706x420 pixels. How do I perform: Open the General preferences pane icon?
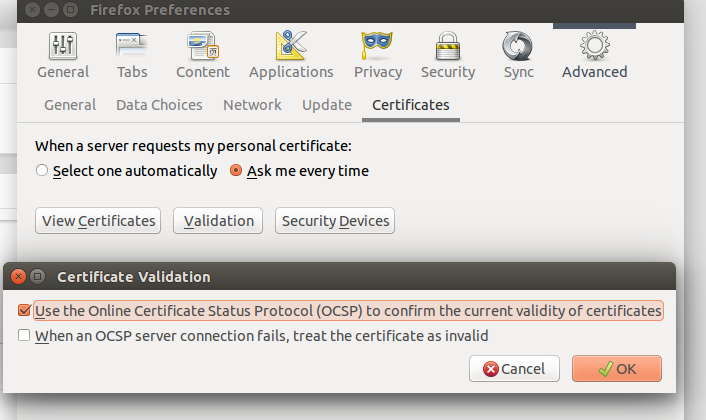coord(63,47)
